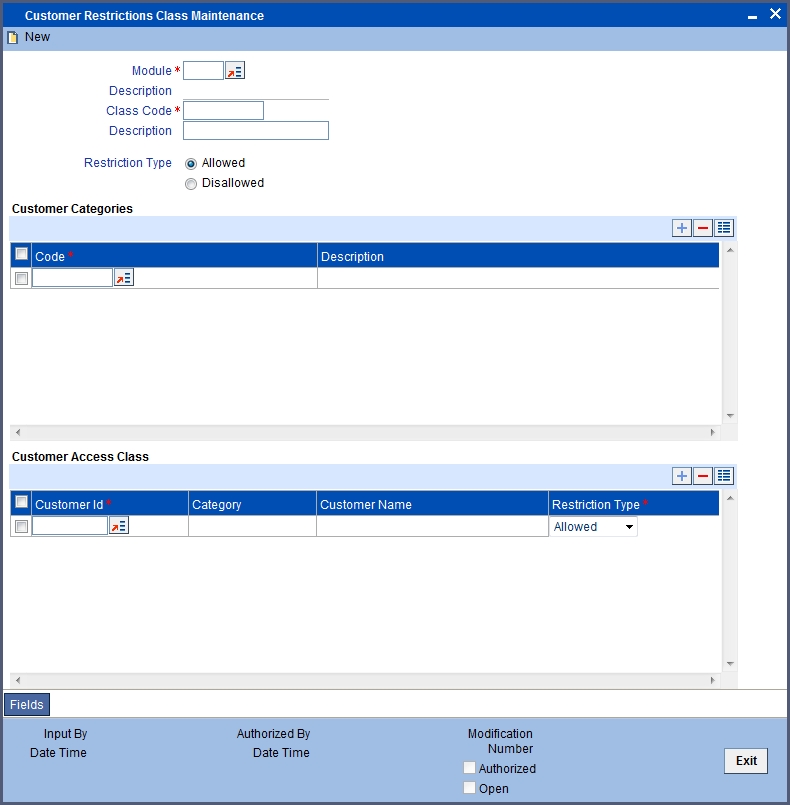Click the Customer Categories section title
The height and width of the screenshot is (805, 790).
click(72, 208)
